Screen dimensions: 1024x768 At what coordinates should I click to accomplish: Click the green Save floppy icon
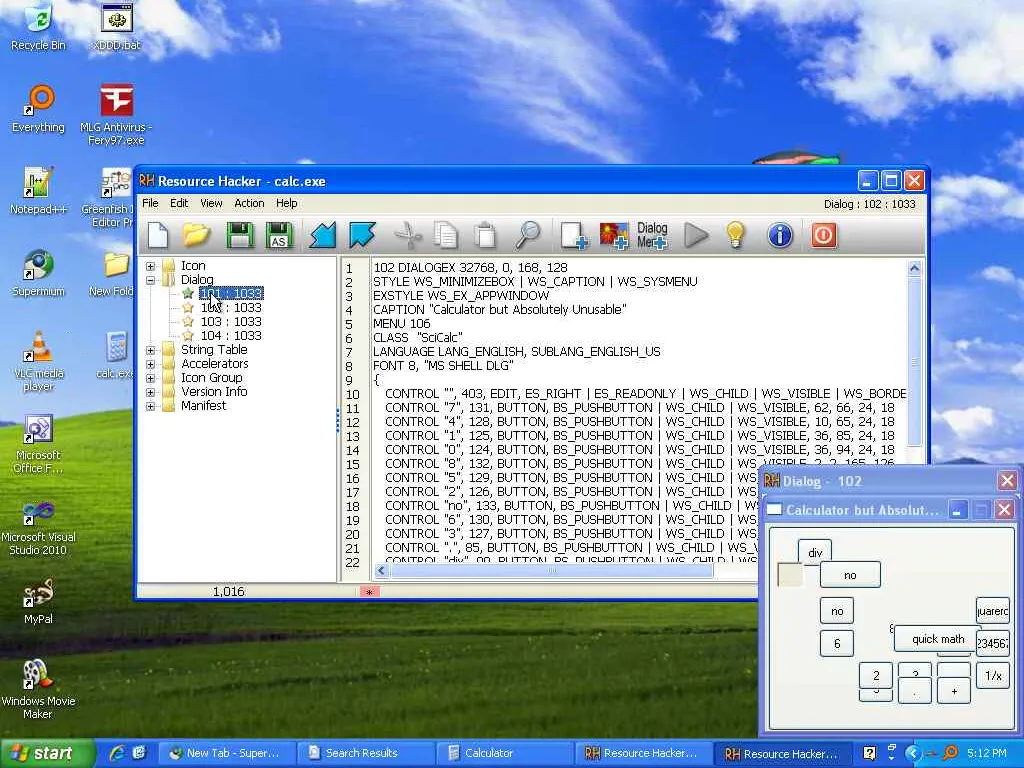tap(240, 235)
